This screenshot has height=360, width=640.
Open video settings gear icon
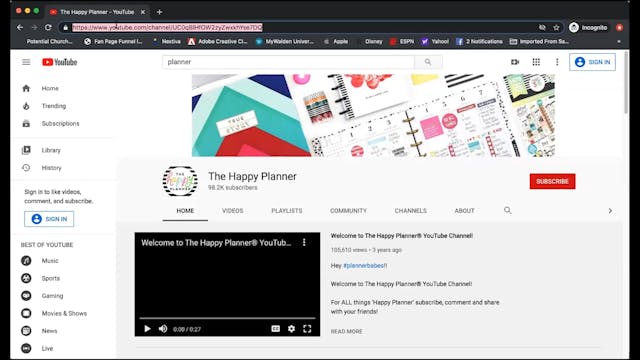(291, 329)
